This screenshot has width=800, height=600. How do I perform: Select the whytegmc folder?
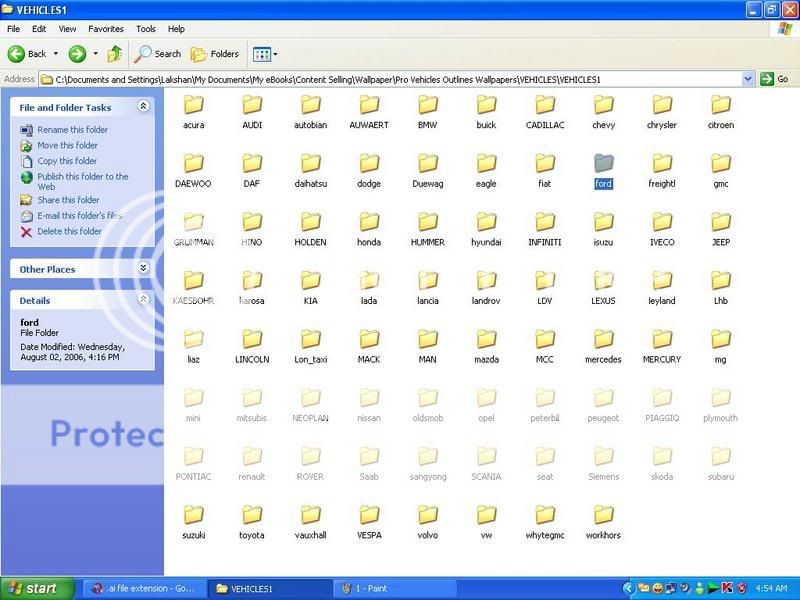point(545,523)
